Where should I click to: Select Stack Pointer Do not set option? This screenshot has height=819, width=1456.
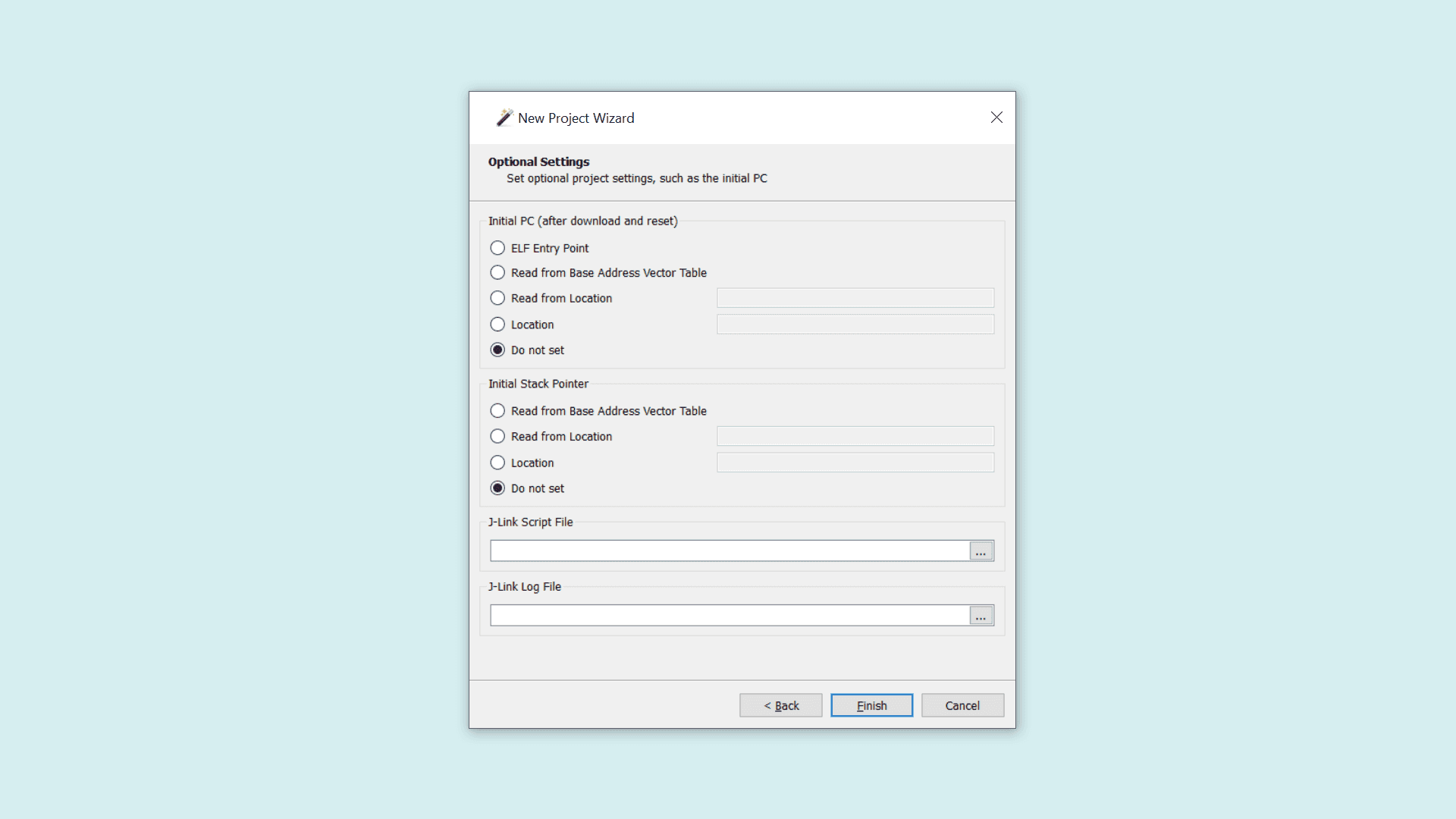click(x=497, y=488)
